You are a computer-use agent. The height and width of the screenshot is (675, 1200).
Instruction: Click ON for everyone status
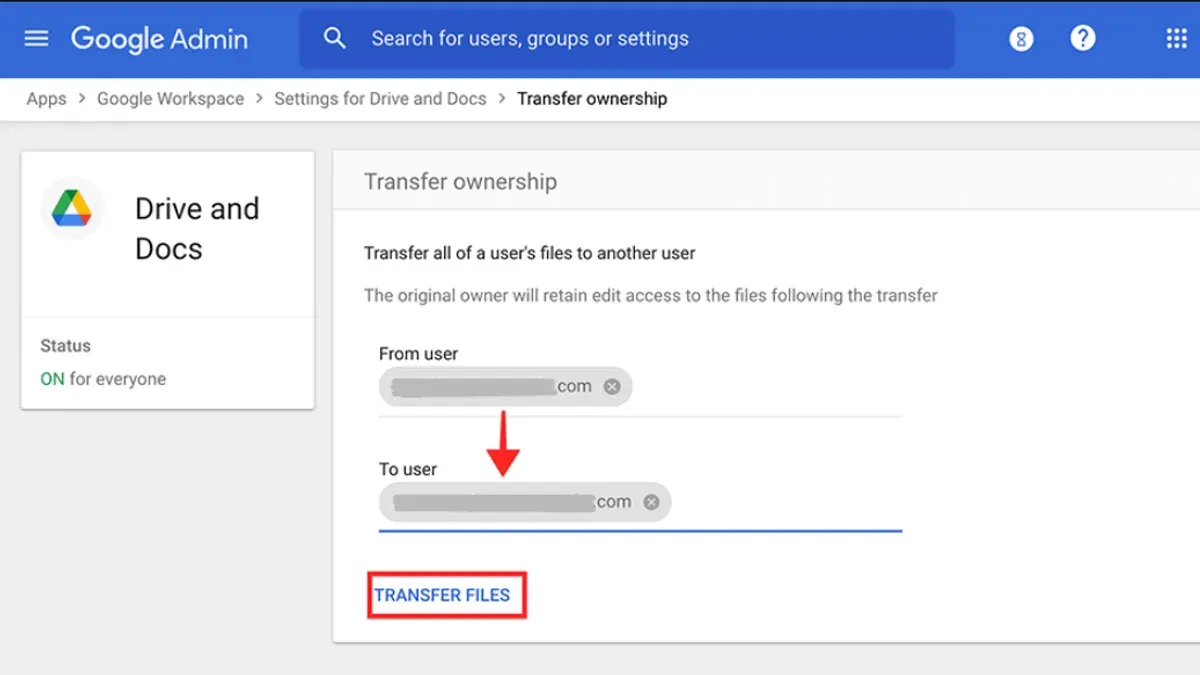103,379
